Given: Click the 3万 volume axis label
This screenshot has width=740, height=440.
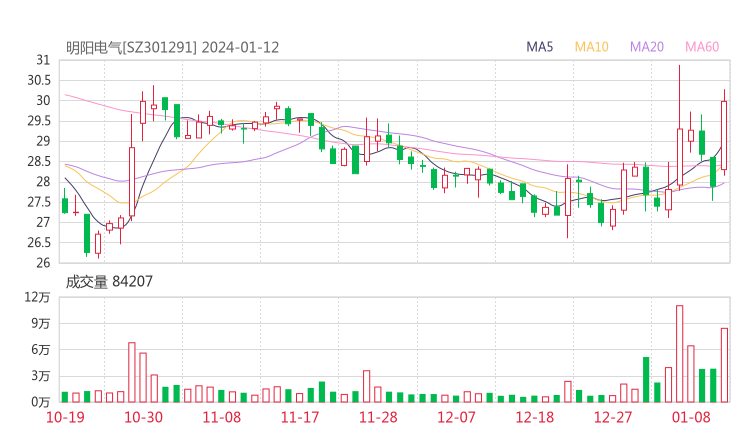Looking at the screenshot, I should (x=41, y=376).
